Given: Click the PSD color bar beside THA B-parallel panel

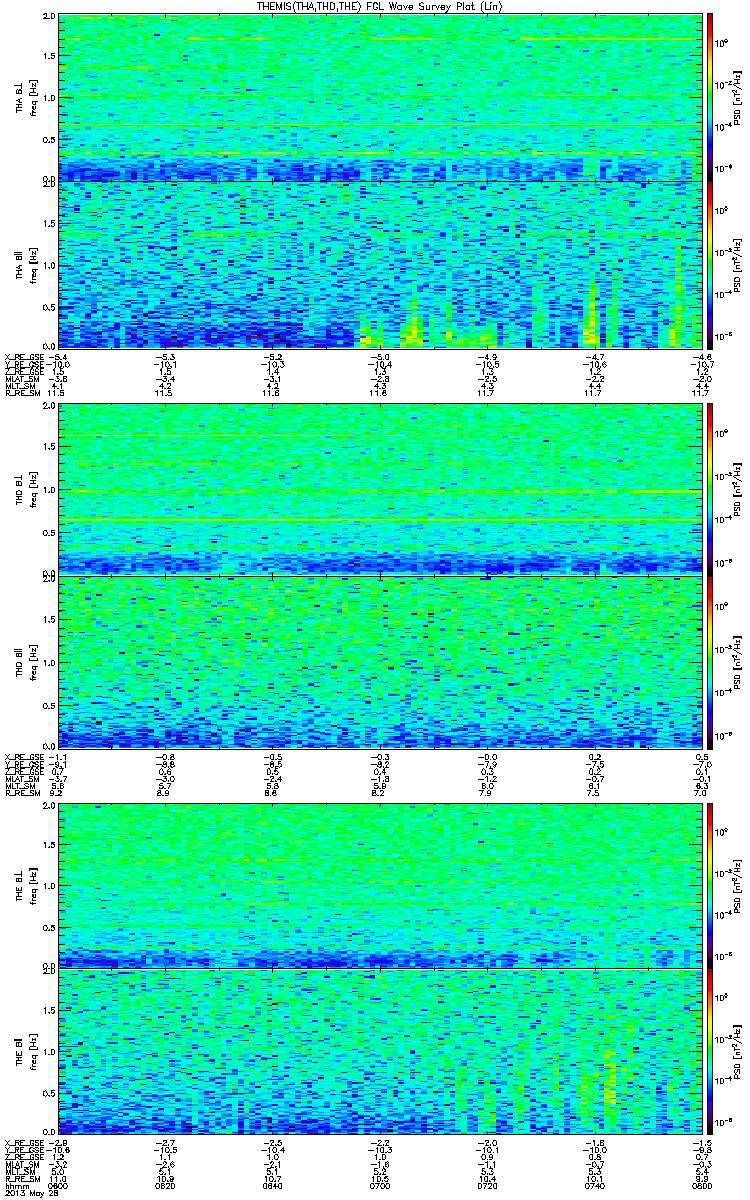Looking at the screenshot, I should (x=710, y=264).
